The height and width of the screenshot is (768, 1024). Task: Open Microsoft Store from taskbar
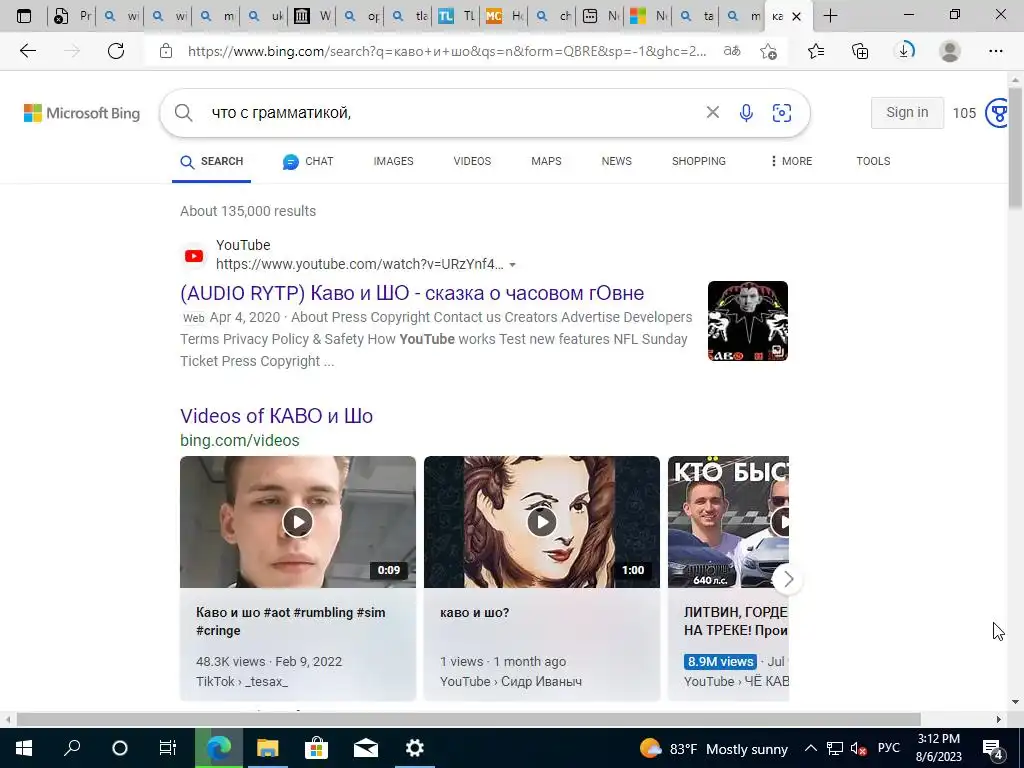[x=316, y=748]
